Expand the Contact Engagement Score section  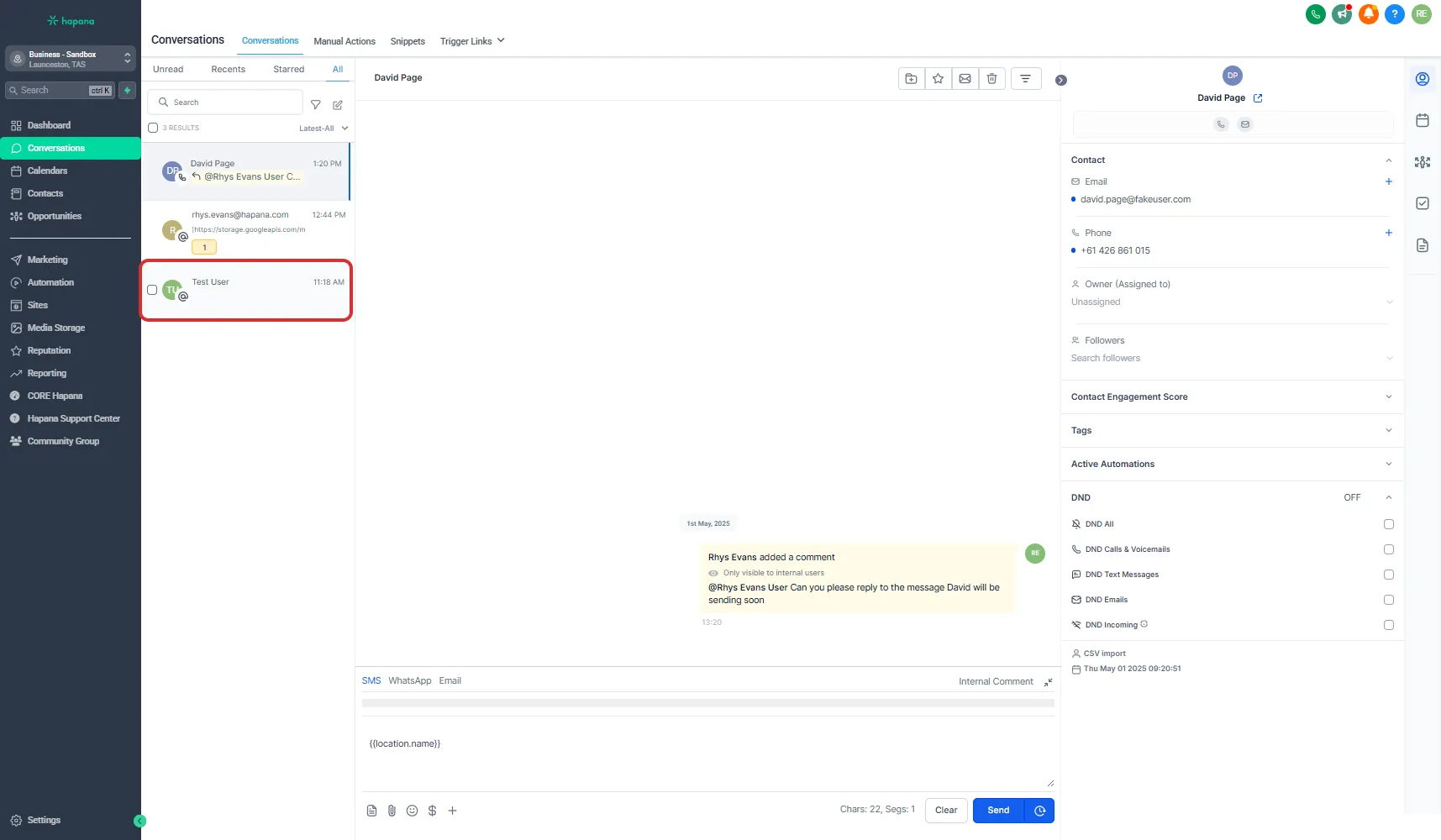click(x=1388, y=396)
